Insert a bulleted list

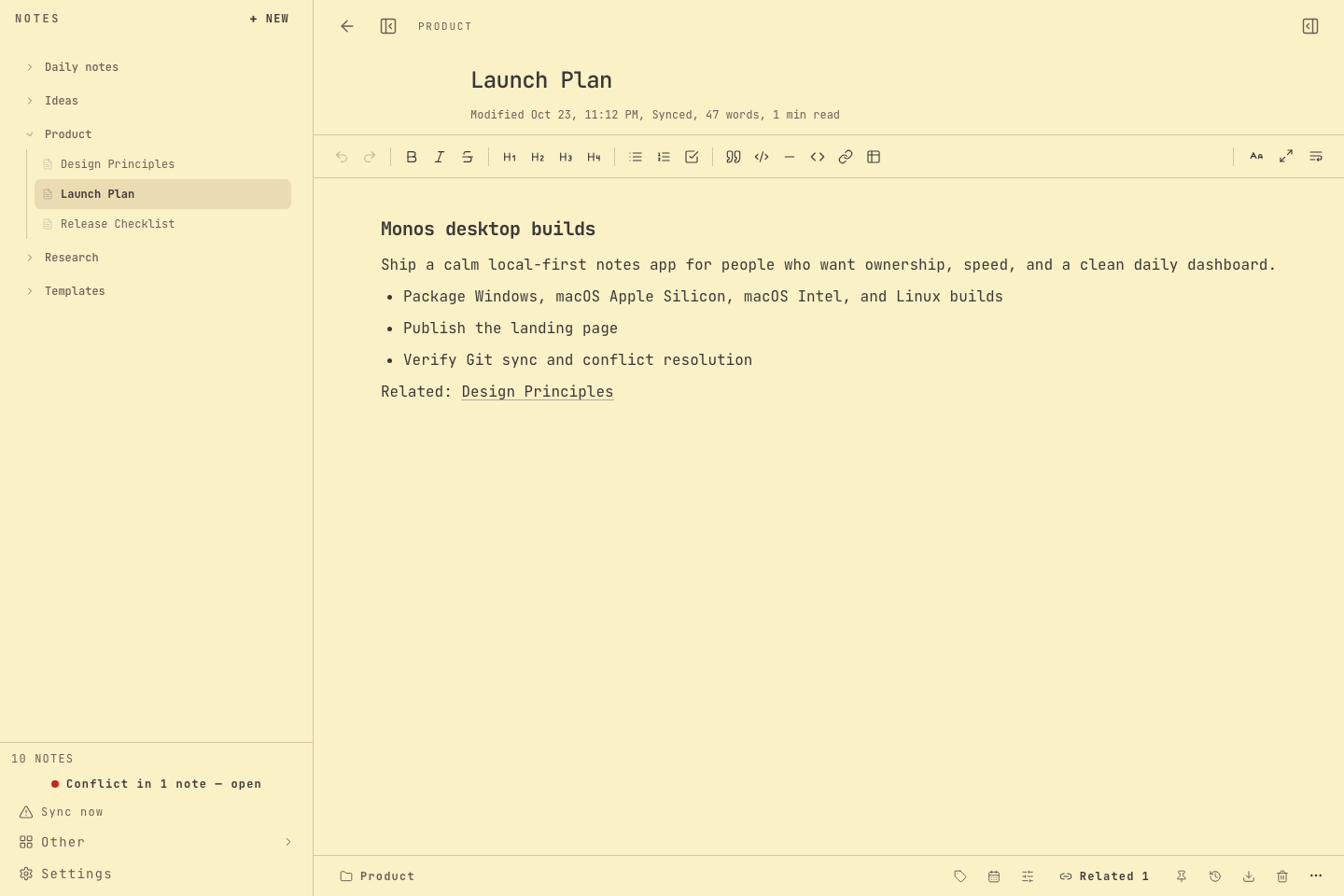coord(636,157)
